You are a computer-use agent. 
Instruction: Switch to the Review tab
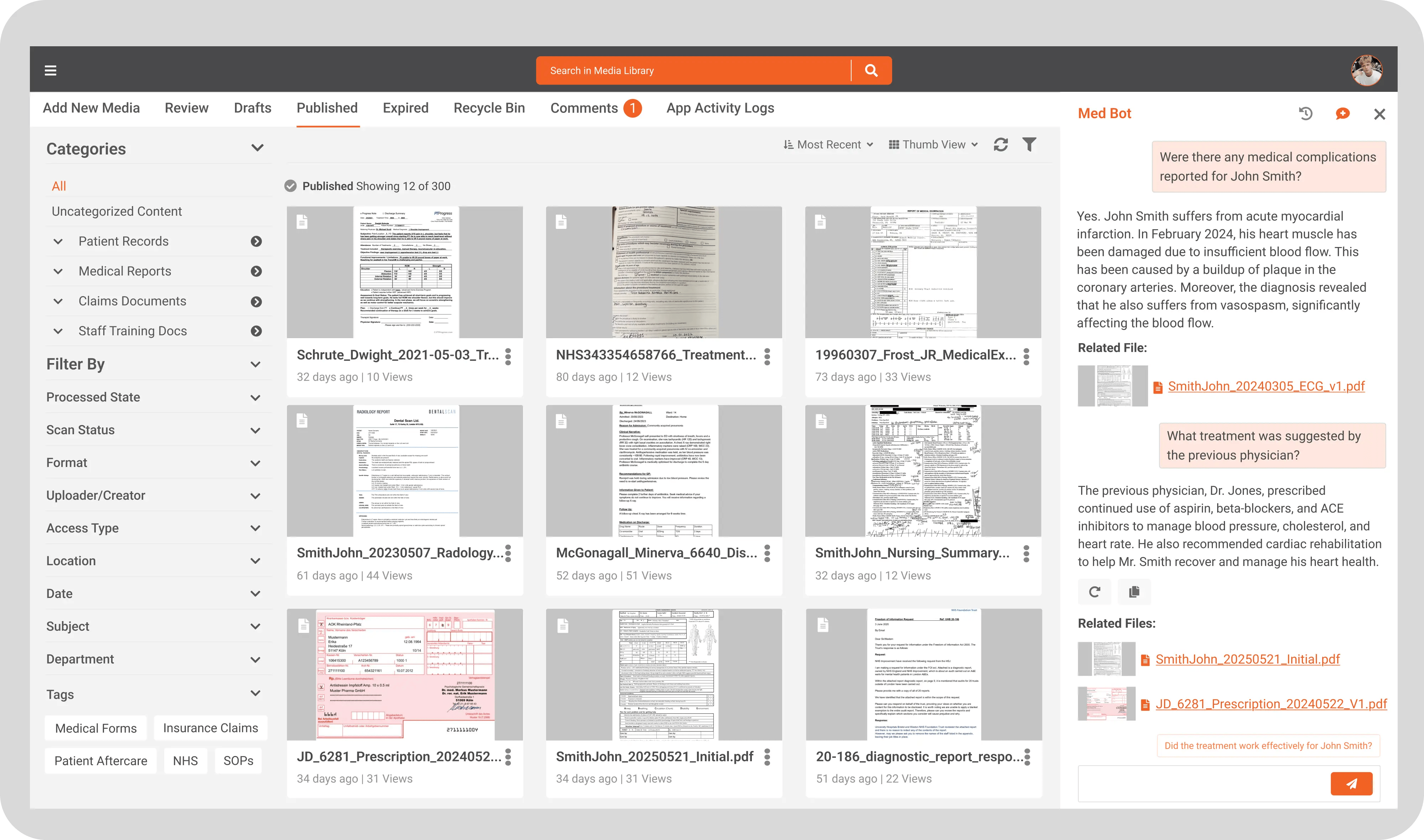pos(187,108)
